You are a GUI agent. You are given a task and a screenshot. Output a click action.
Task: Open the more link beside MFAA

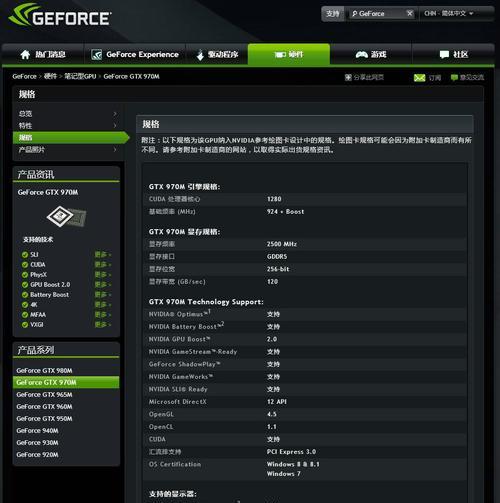click(103, 315)
